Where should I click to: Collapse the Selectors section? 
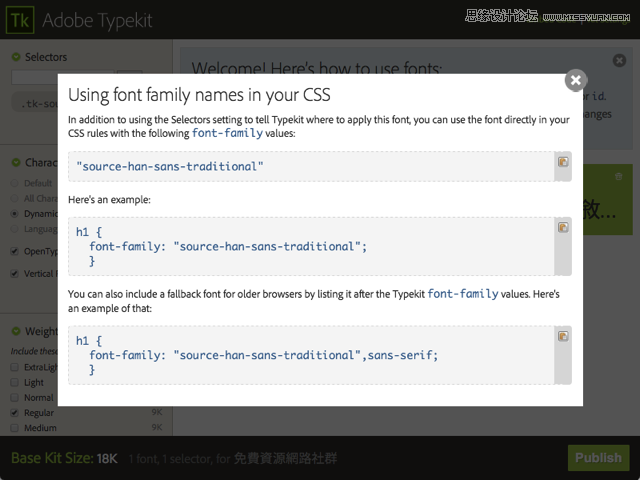click(x=16, y=57)
